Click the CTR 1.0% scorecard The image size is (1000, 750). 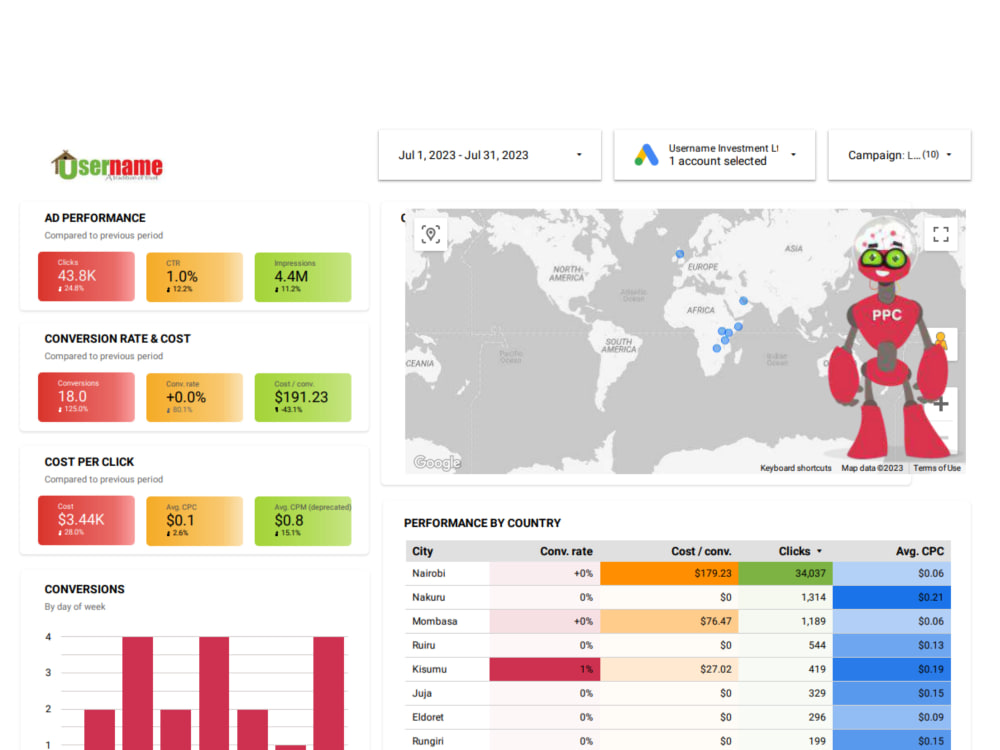tap(195, 277)
